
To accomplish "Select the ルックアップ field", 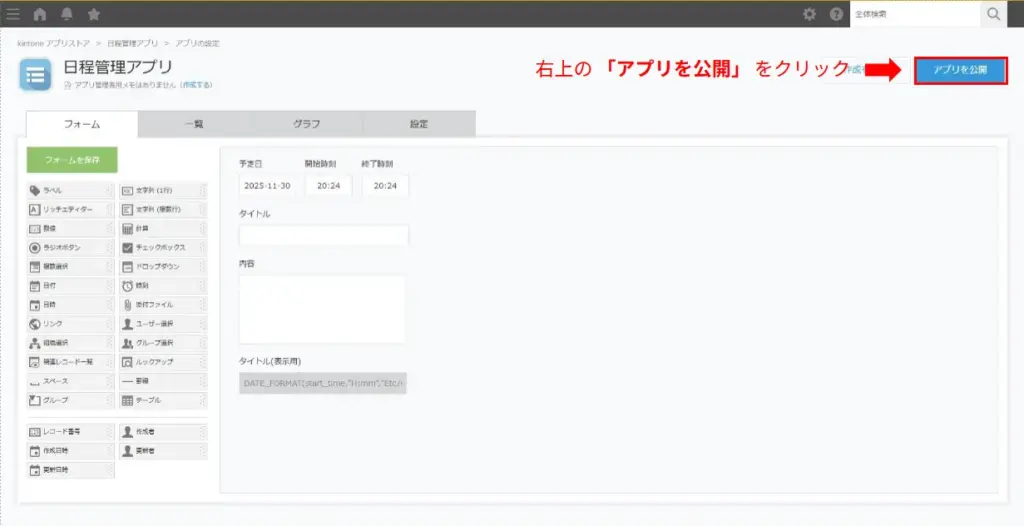I will pos(163,361).
